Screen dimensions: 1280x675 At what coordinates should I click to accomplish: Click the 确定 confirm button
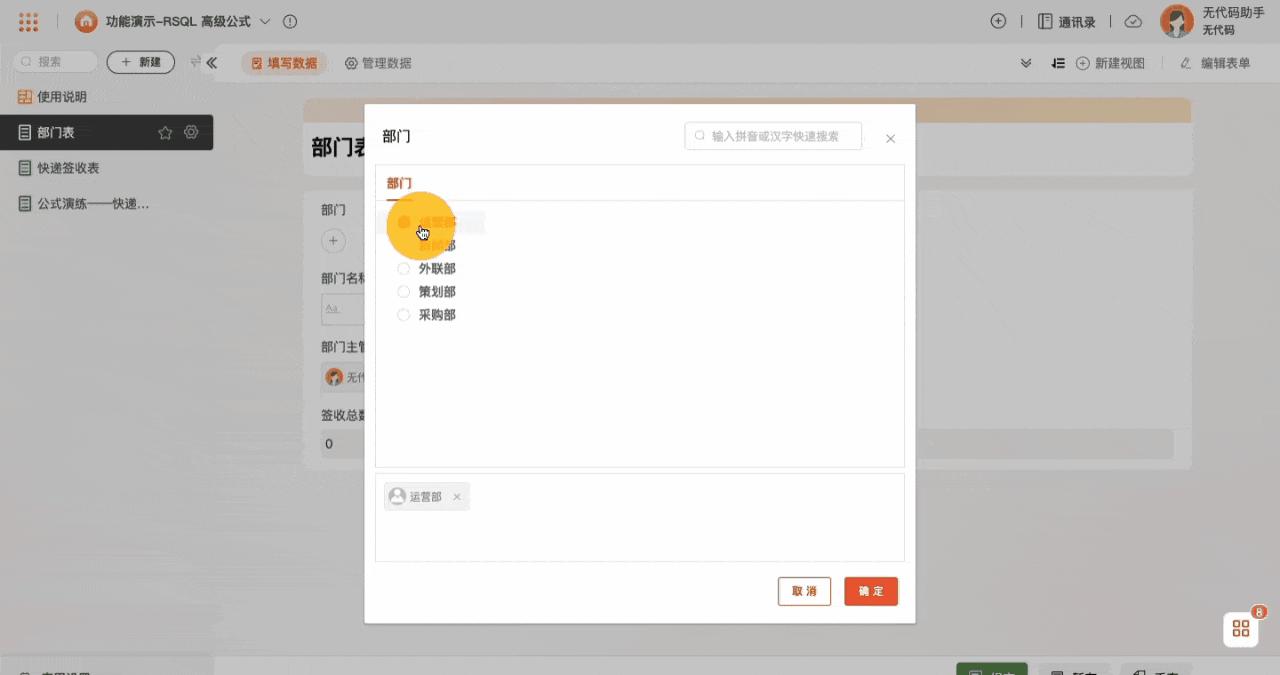coord(870,591)
